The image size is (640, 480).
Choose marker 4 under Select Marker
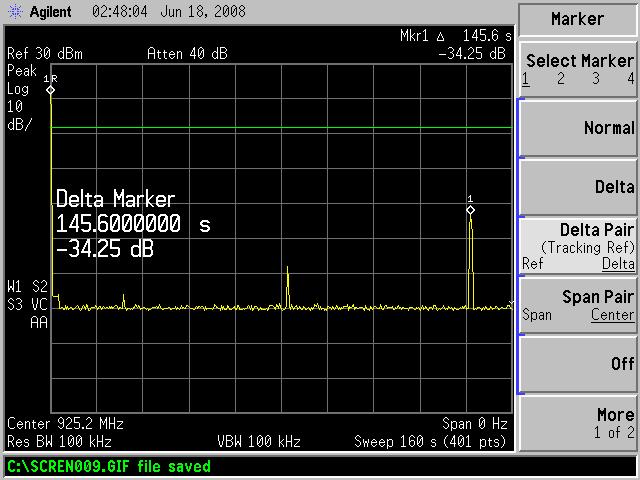630,79
